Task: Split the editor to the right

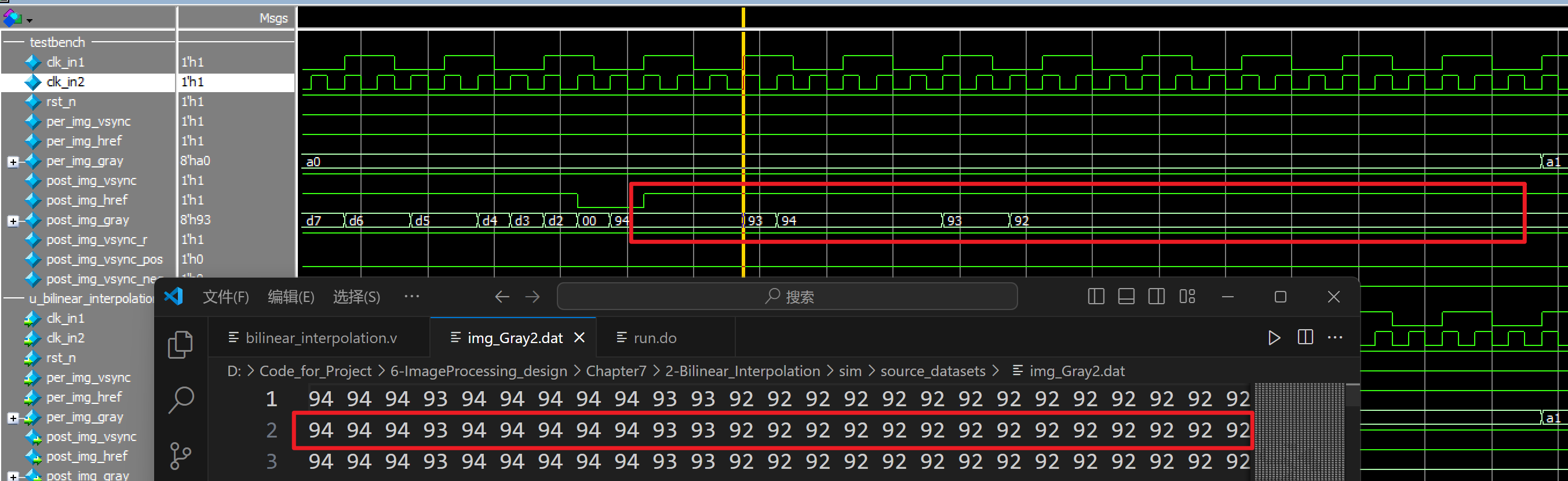Action: (1305, 338)
